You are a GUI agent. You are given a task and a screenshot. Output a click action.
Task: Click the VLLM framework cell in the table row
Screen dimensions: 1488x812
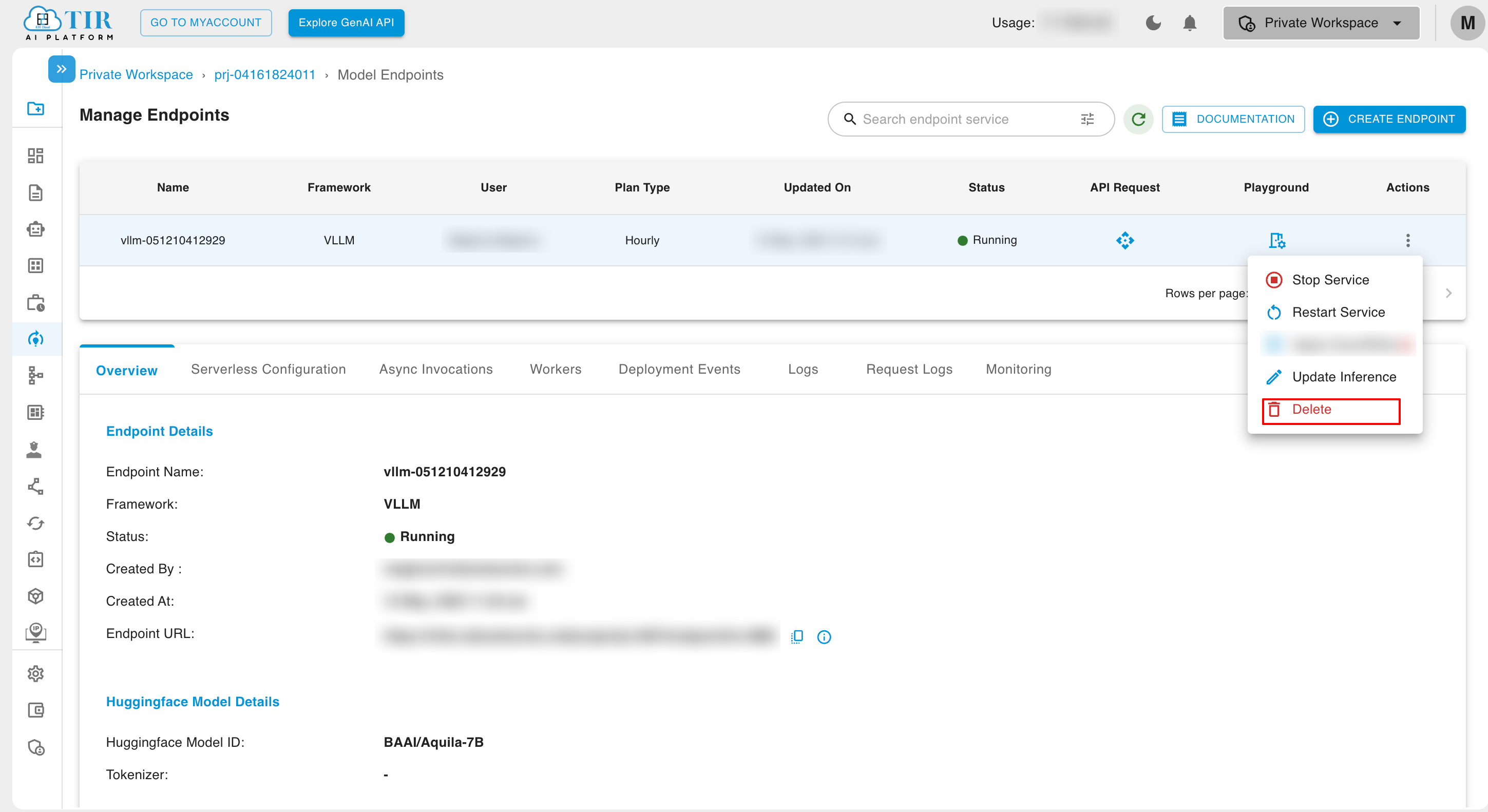pyautogui.click(x=338, y=240)
